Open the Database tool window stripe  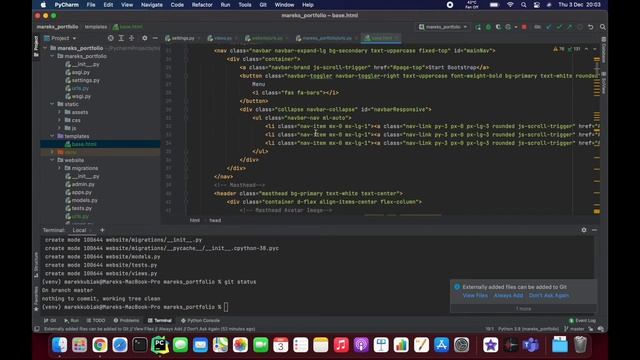(x=604, y=51)
